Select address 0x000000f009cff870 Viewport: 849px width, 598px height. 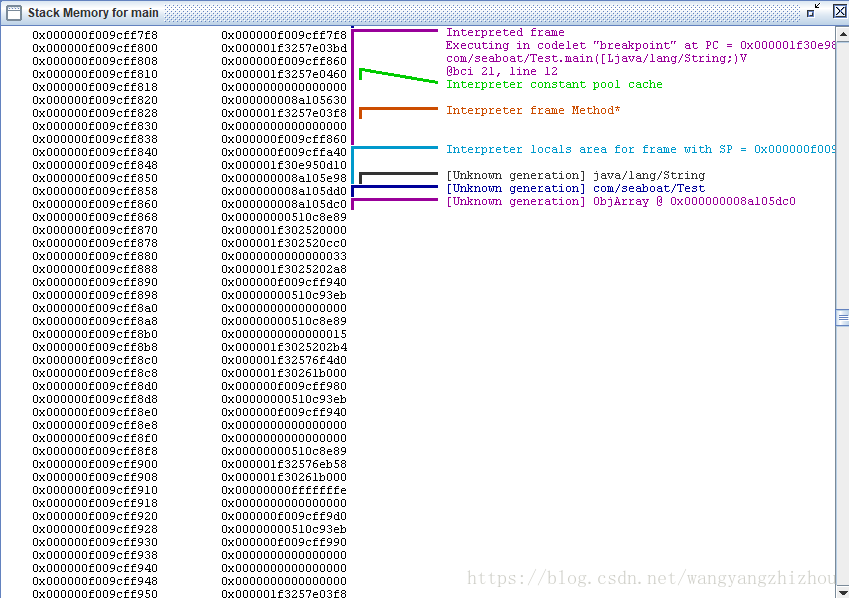click(x=95, y=230)
